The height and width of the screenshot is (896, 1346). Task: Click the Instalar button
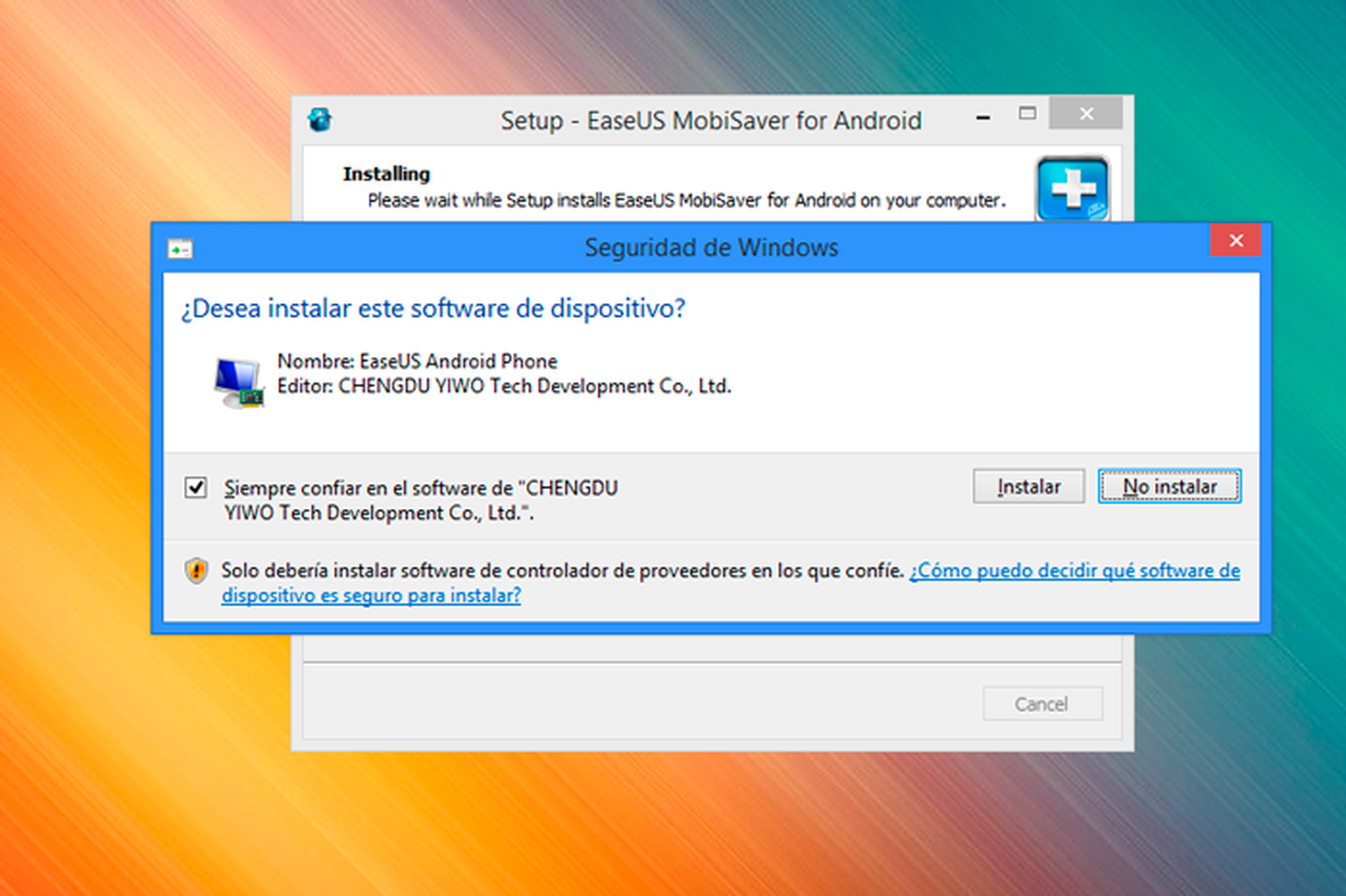(x=1028, y=486)
